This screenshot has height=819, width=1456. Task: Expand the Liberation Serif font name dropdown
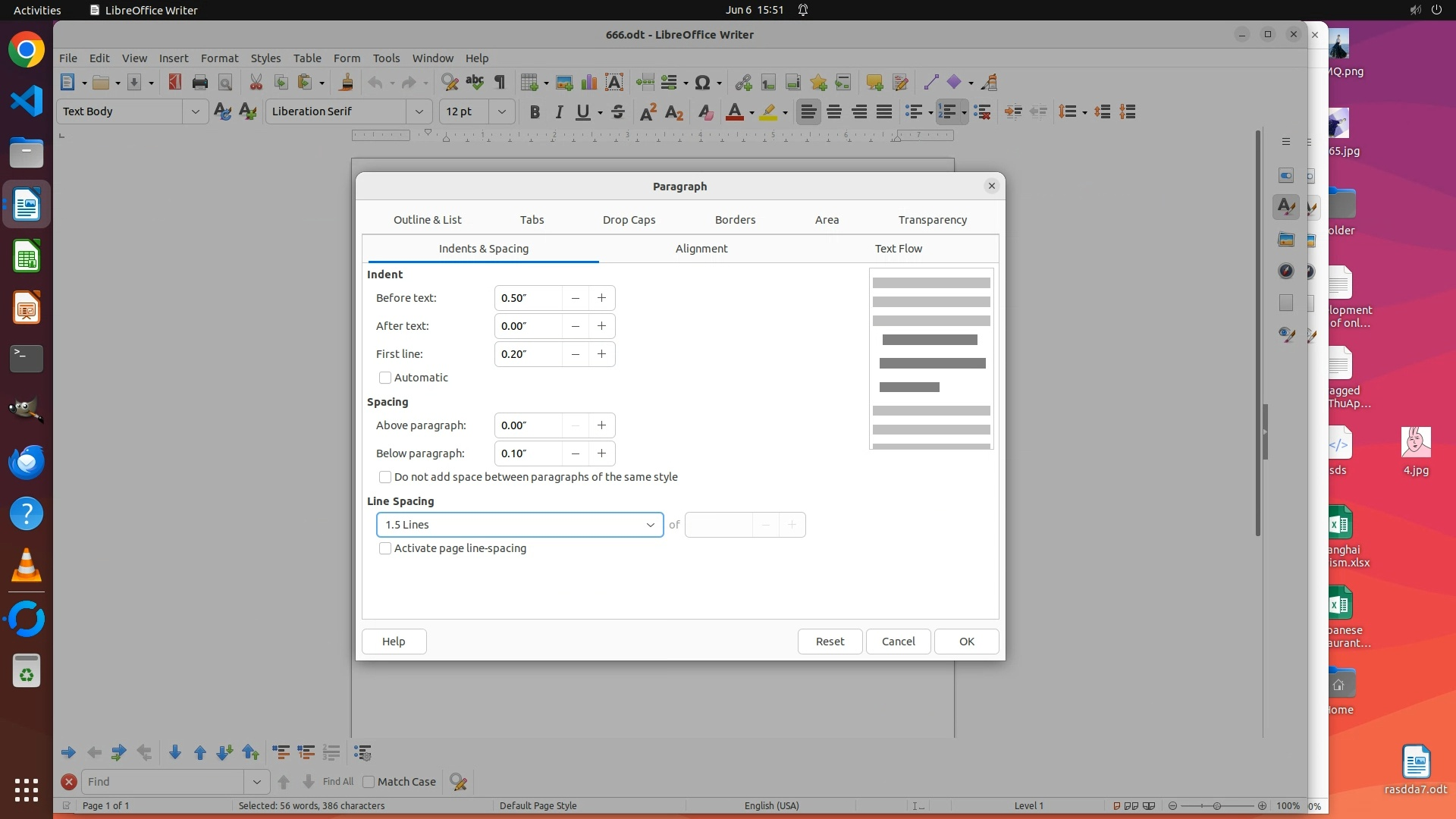click(x=419, y=111)
